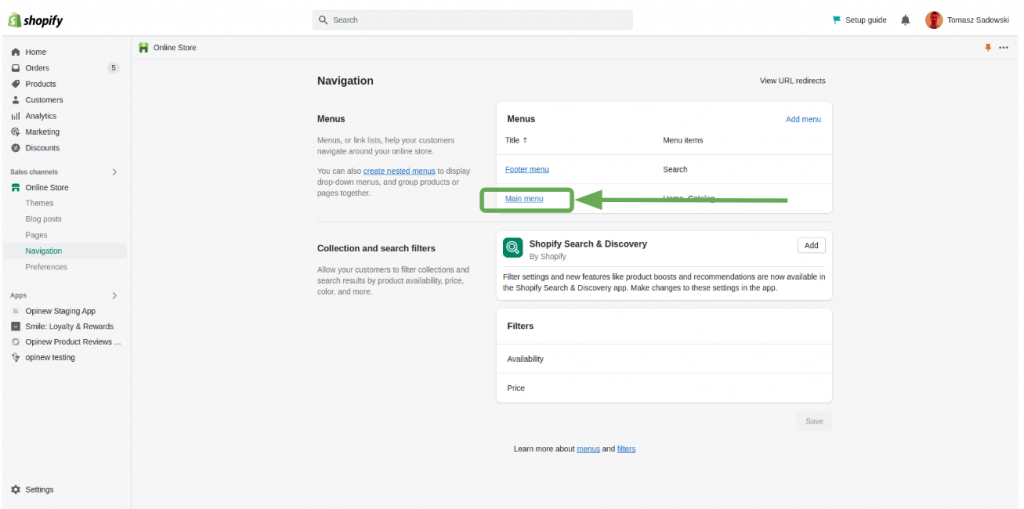Click the Price filter row
Viewport: 1024px width, 509px height.
[664, 388]
